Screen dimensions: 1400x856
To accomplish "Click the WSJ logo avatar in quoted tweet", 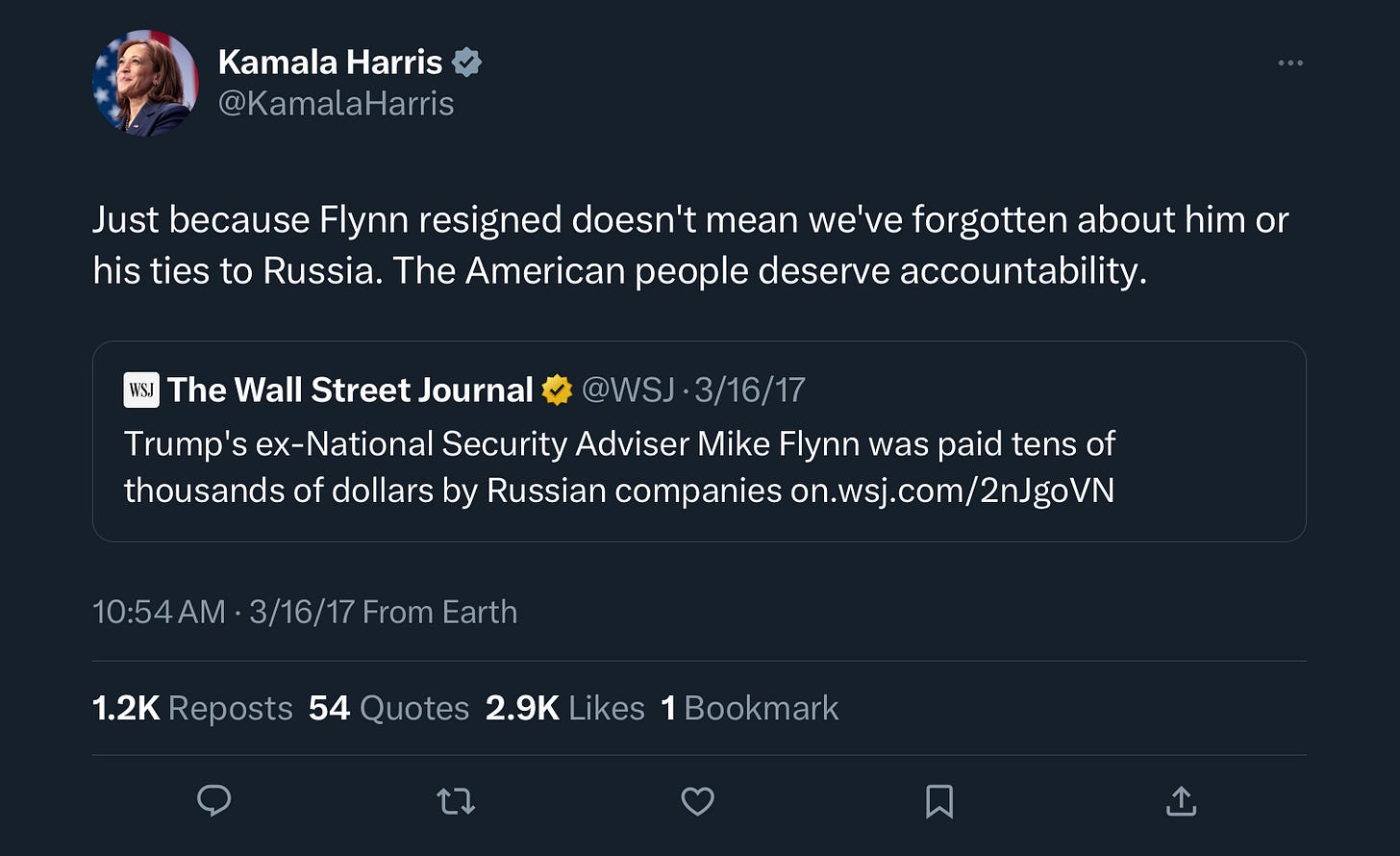I will [x=141, y=390].
